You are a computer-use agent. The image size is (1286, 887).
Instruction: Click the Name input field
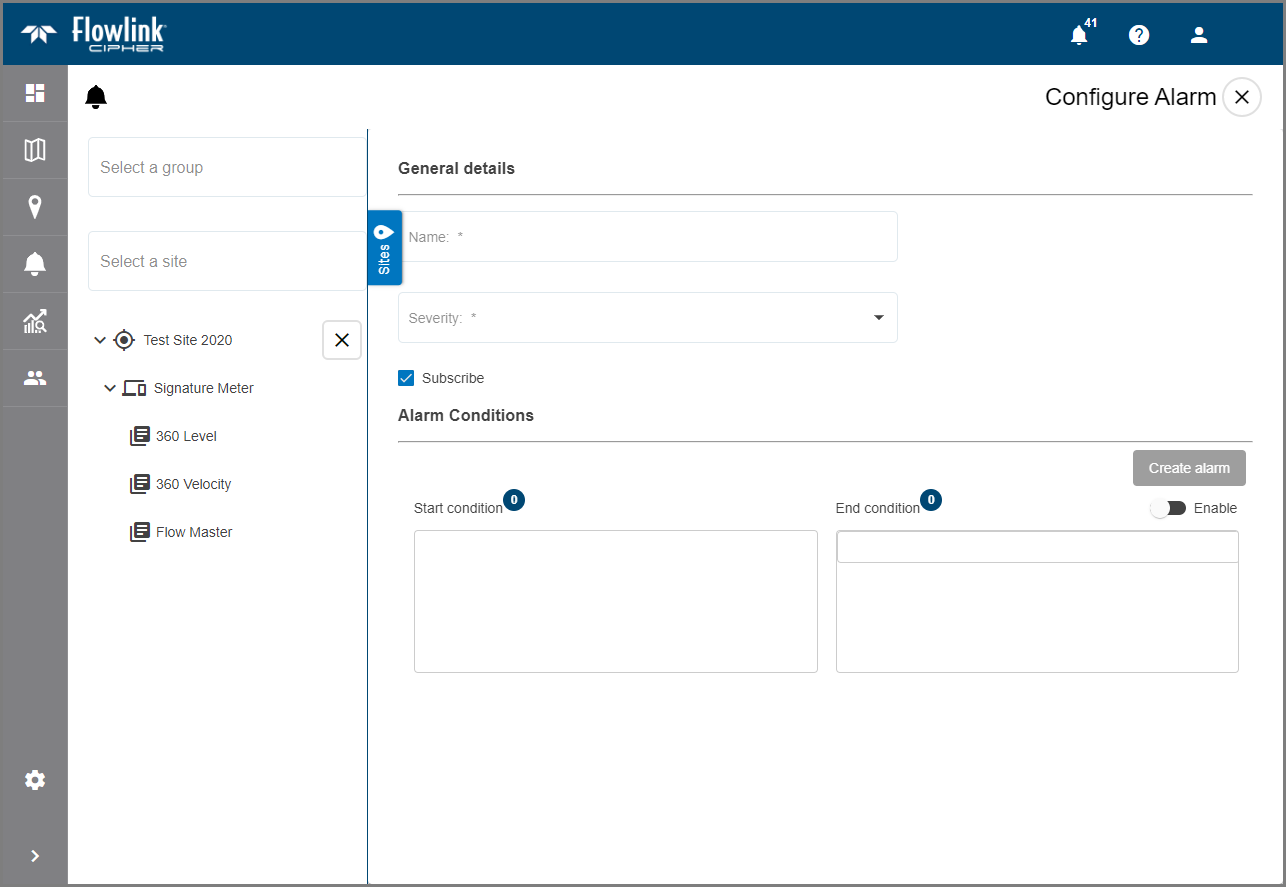coord(648,237)
